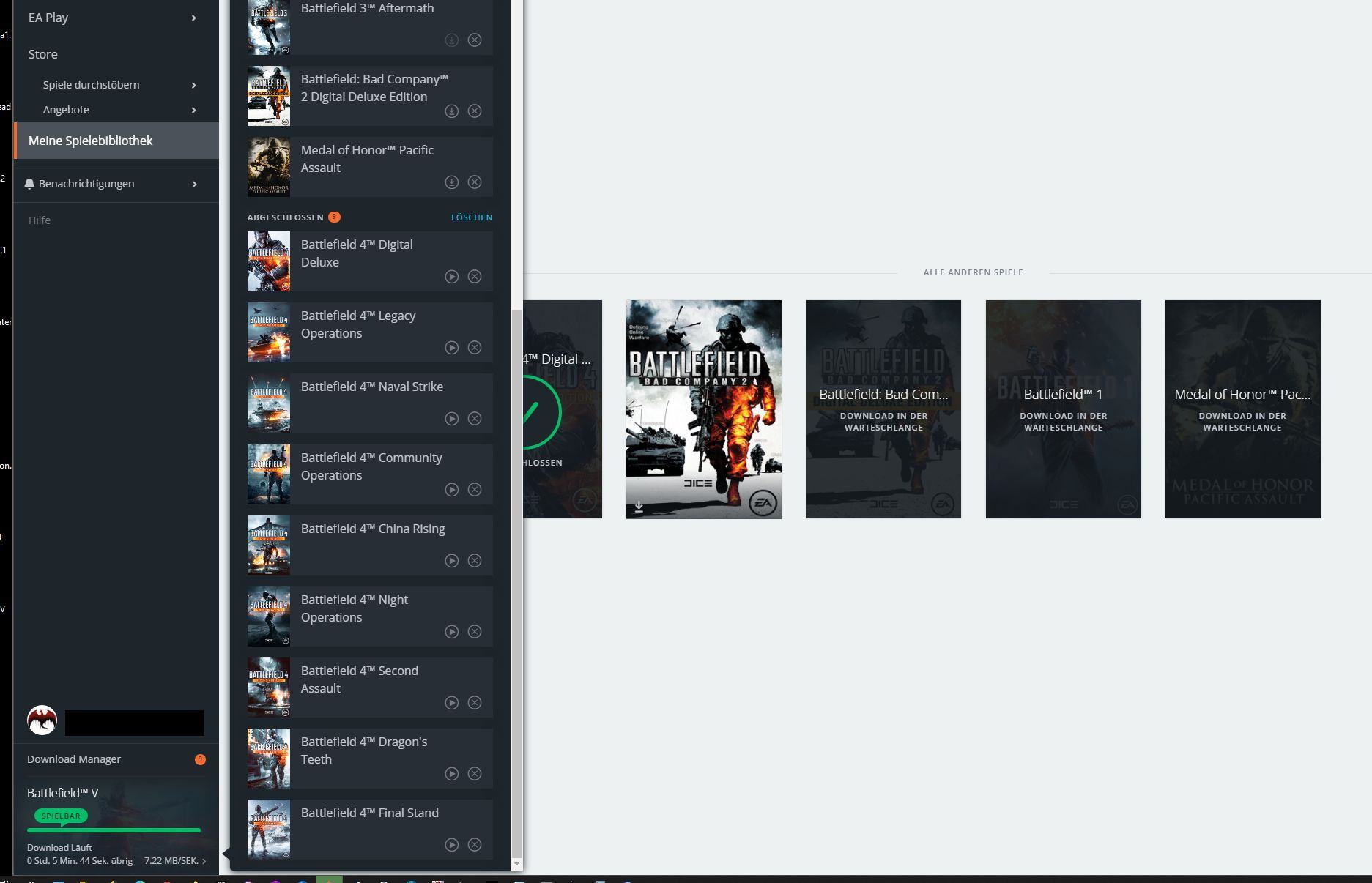
Task: Click Battlefield 4 Naval Strike title text
Action: click(372, 387)
